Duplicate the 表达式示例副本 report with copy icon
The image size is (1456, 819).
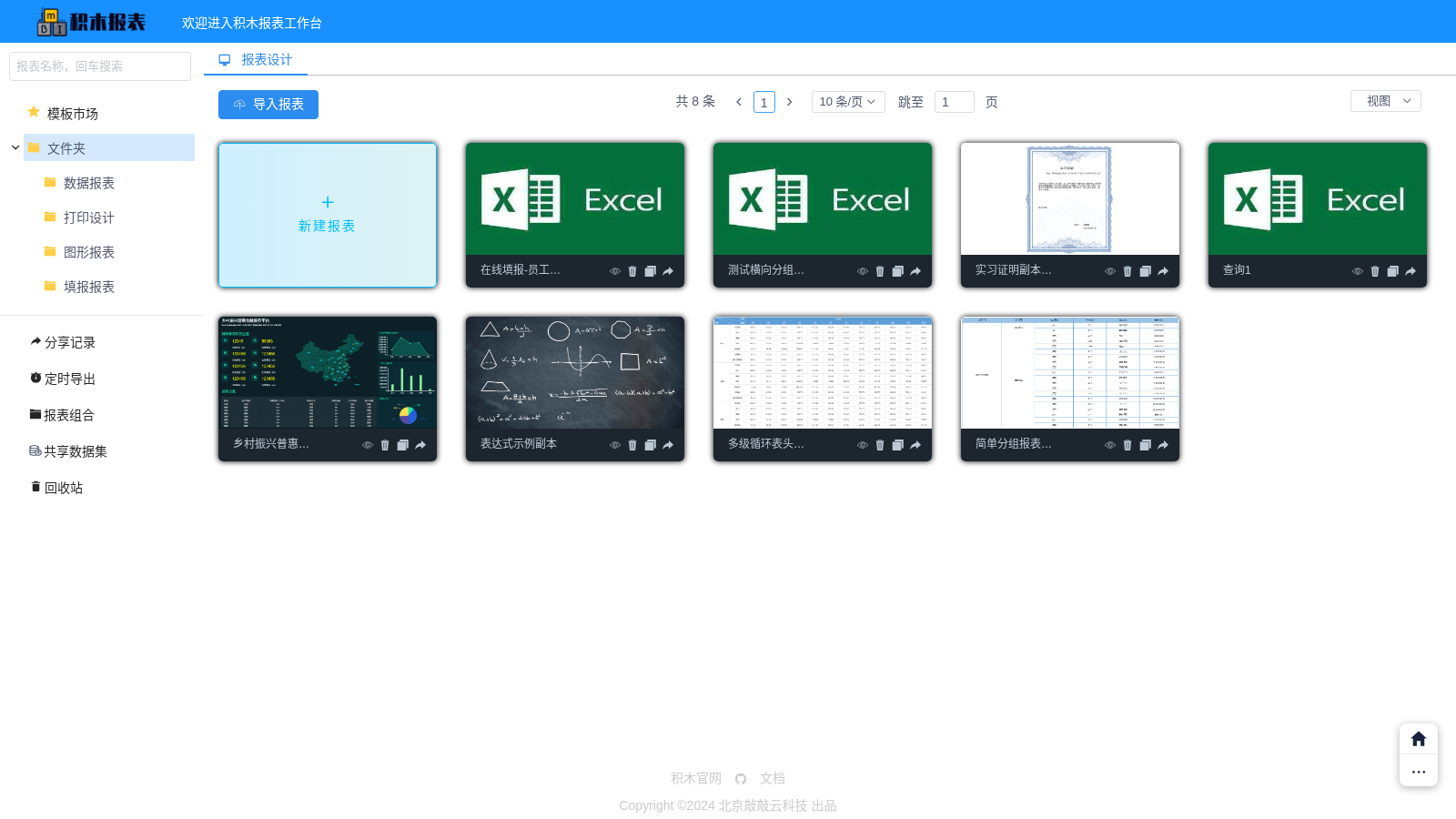[650, 445]
